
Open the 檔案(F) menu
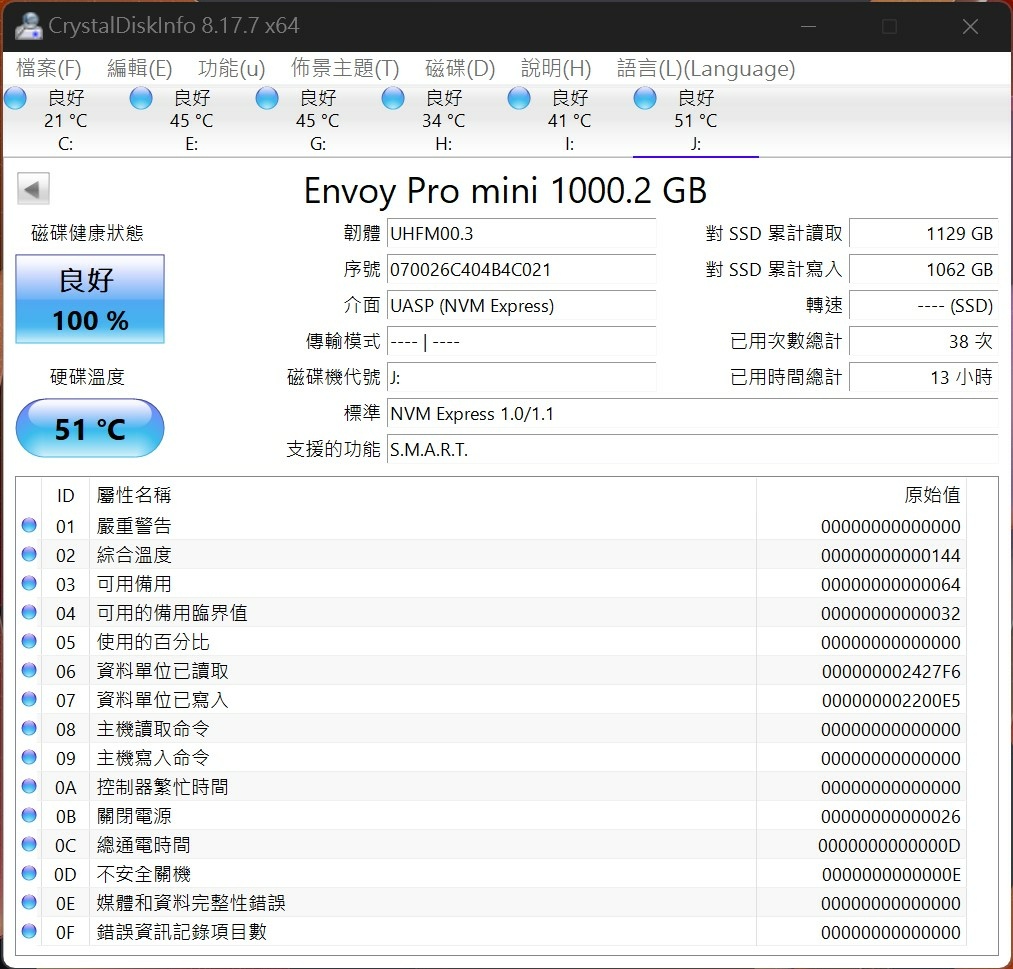tap(48, 68)
